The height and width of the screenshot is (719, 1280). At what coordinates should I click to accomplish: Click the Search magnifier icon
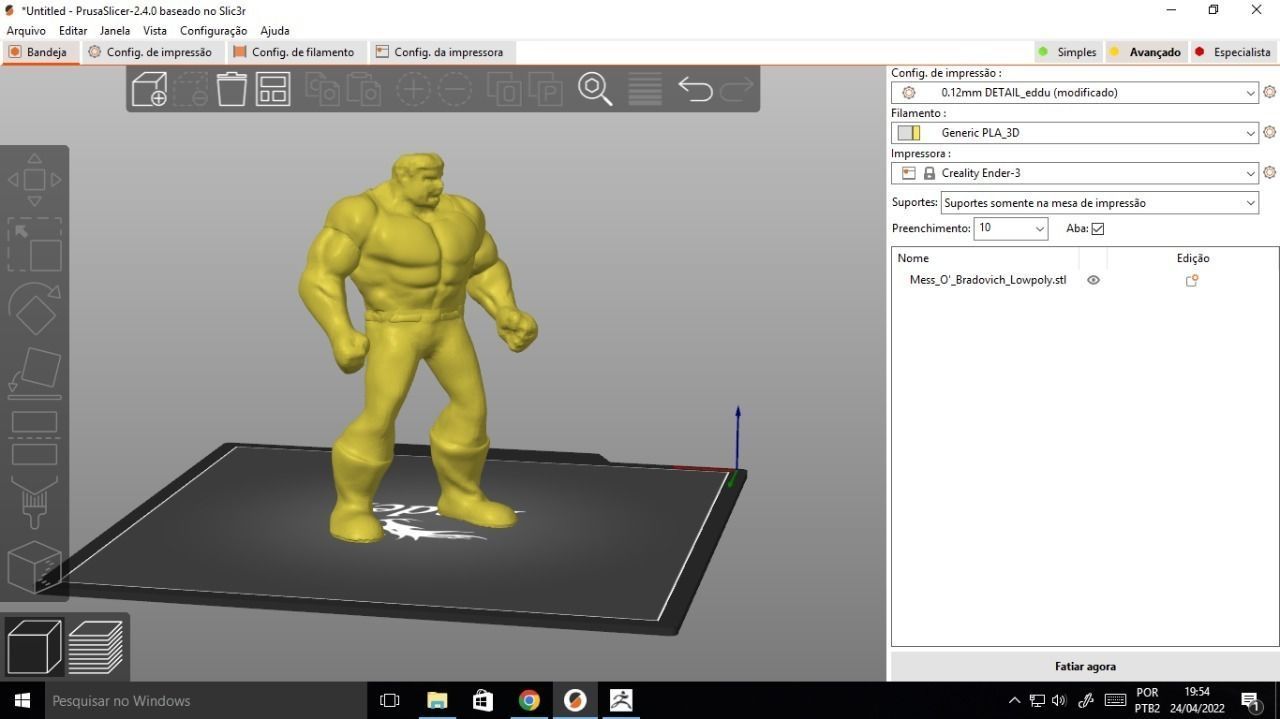click(595, 89)
